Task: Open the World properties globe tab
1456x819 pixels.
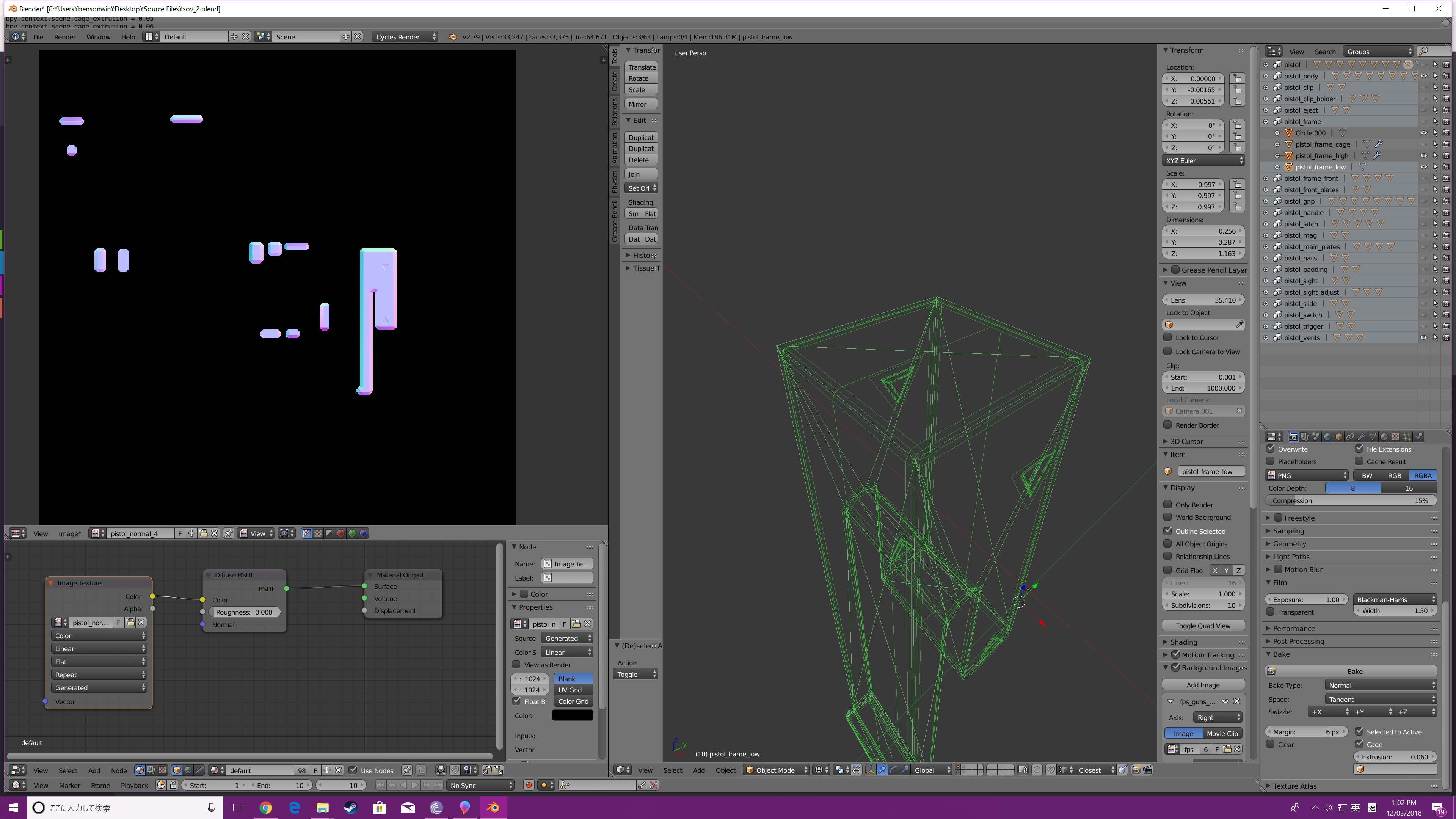Action: coord(1327,437)
